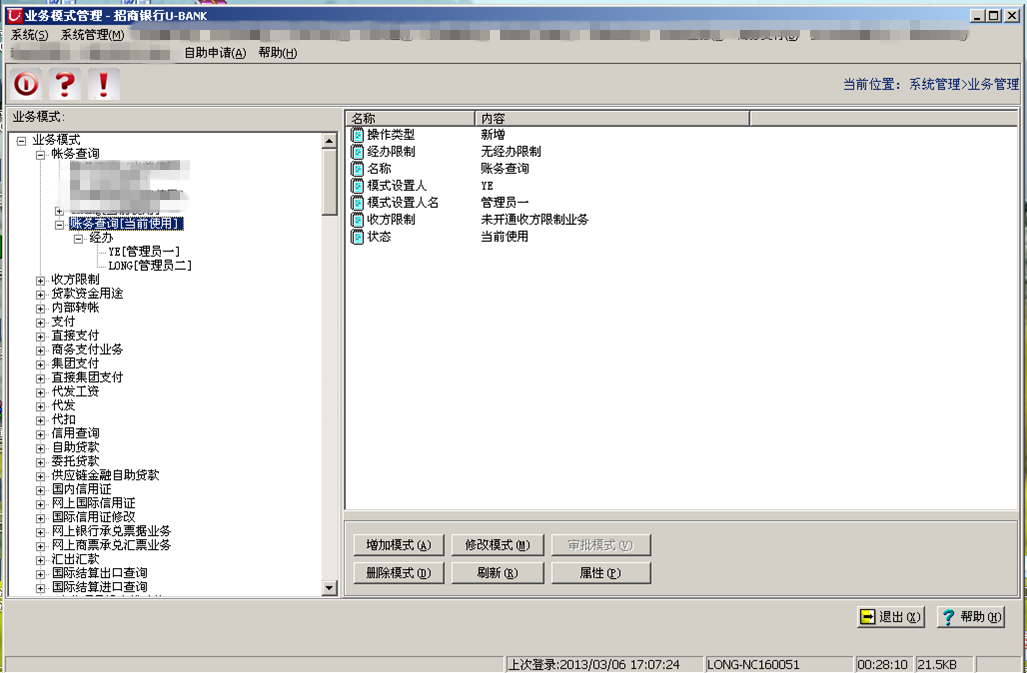1027x673 pixels.
Task: Collapse the 经办 tree node
Action: click(x=79, y=239)
